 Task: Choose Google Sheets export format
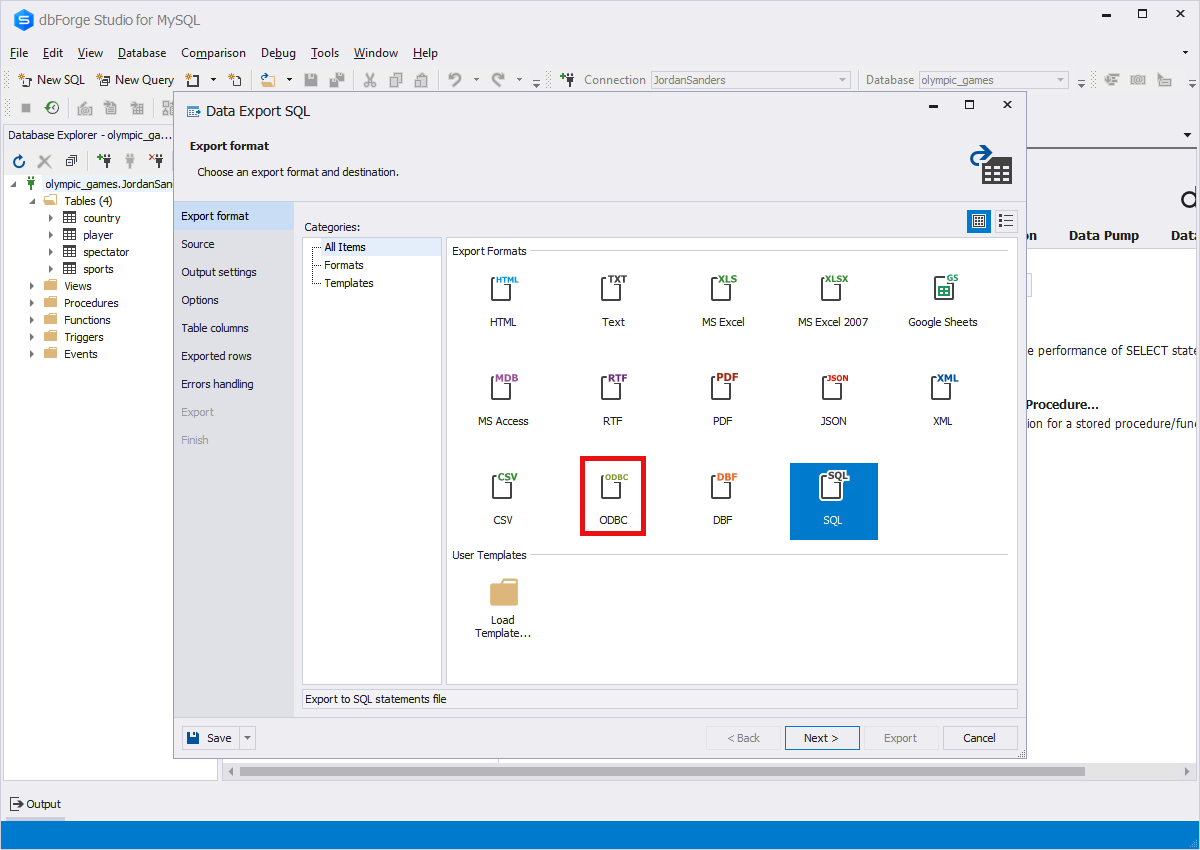943,290
